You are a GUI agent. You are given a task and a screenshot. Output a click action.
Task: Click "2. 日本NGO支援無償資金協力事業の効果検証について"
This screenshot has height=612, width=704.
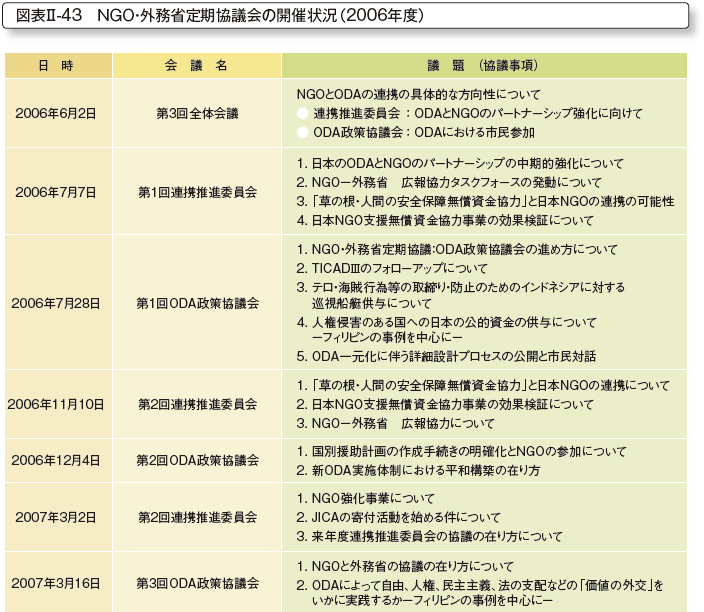445,405
